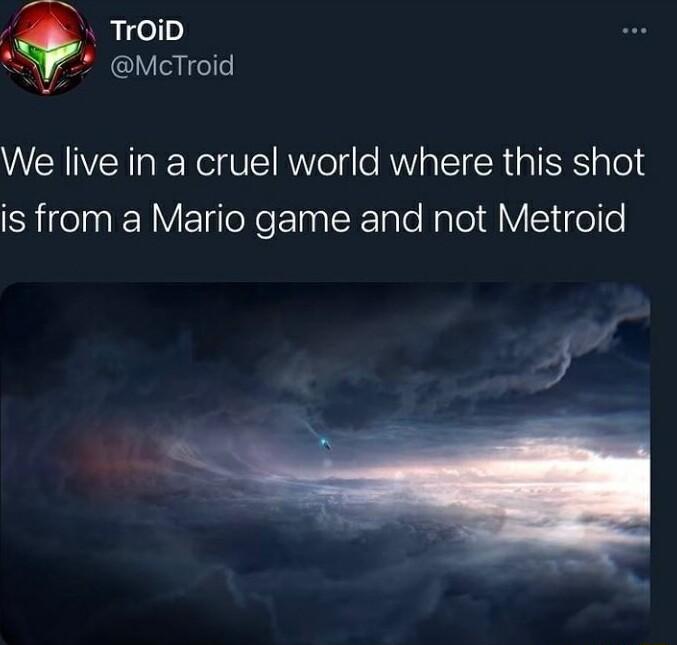
Task: Open the TrOiD display name profile
Action: tap(147, 31)
